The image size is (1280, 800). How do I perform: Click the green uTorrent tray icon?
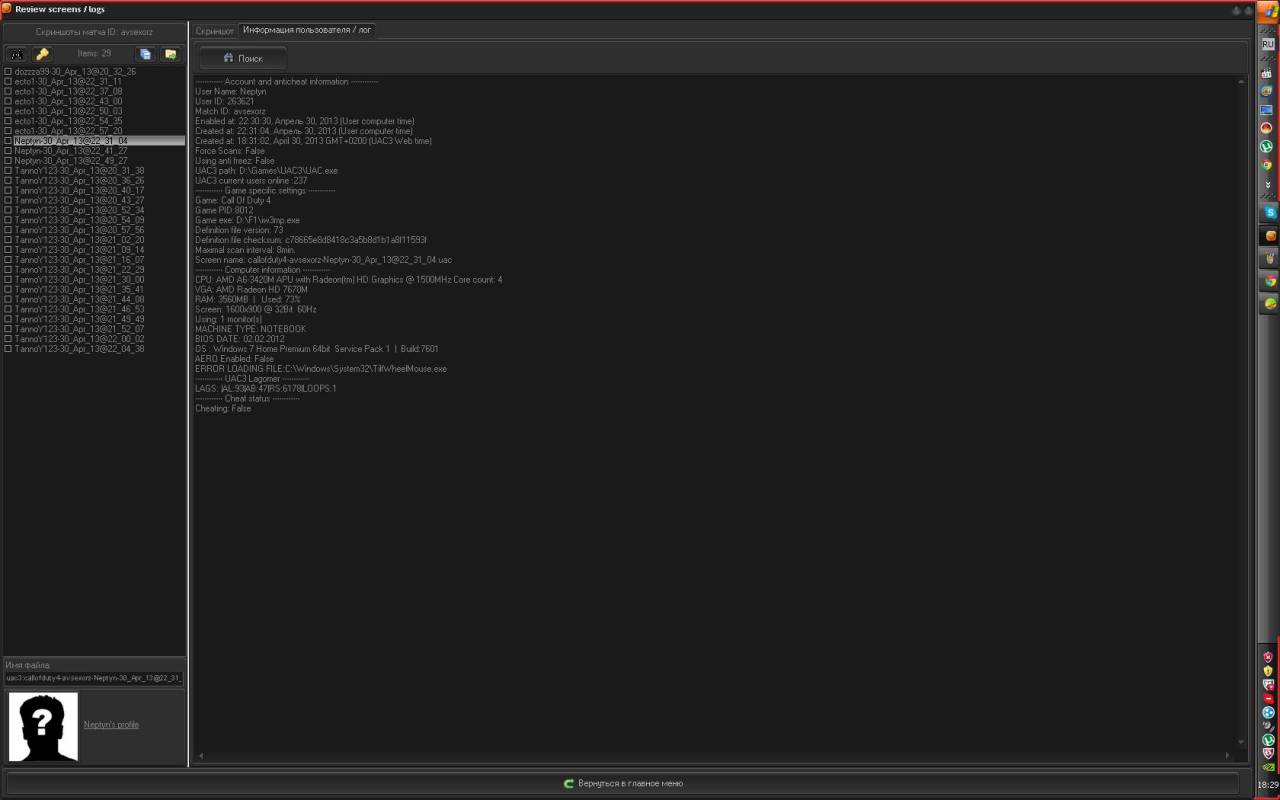click(1268, 739)
